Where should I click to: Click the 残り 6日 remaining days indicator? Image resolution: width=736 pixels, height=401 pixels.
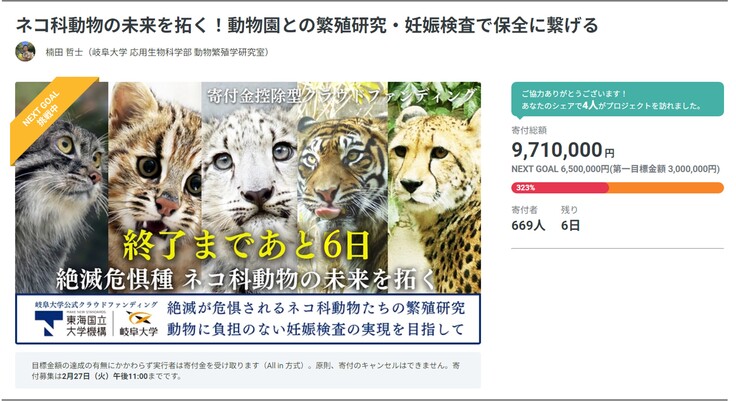[x=570, y=219]
